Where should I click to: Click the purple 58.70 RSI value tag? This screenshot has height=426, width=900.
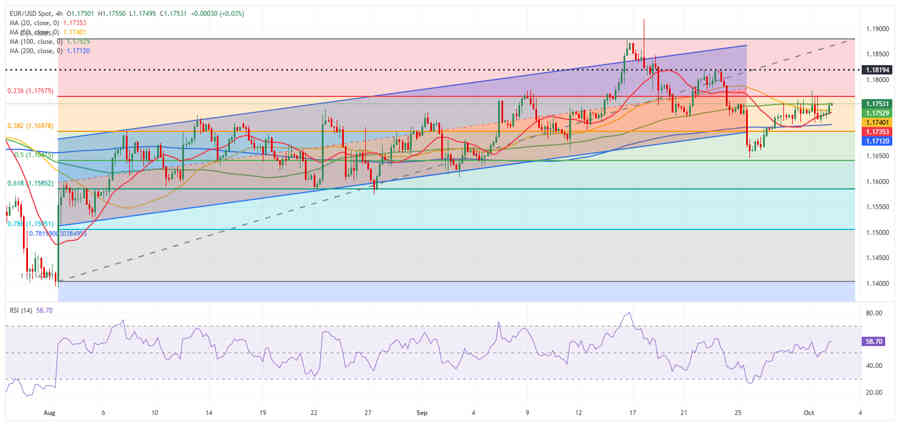click(875, 341)
